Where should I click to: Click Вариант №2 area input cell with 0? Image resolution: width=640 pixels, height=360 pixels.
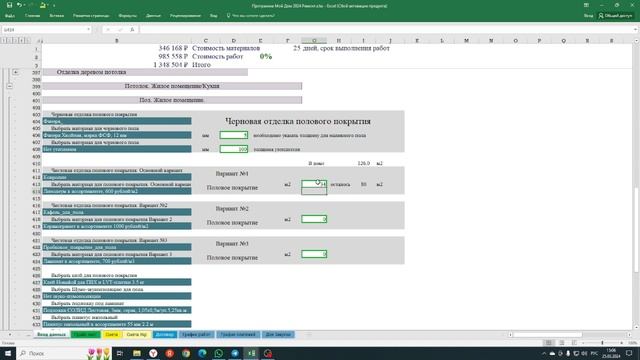[x=314, y=219]
